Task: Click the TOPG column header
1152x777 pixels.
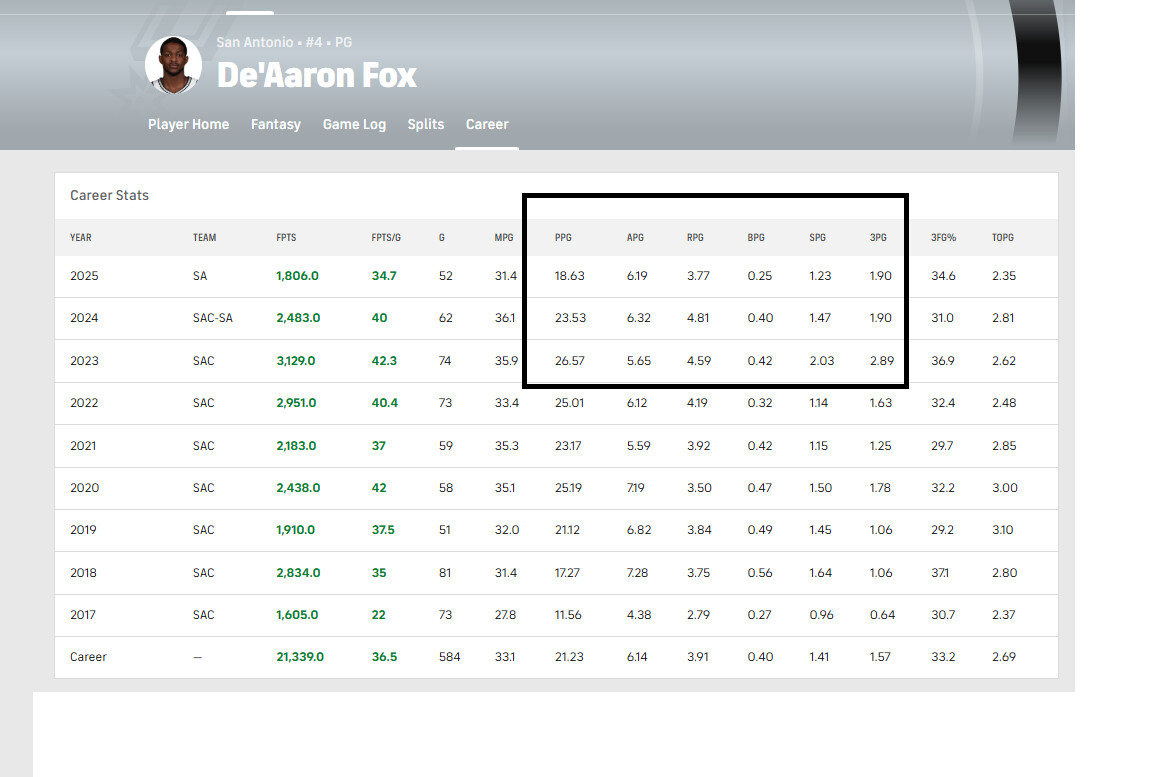Action: coord(1003,238)
